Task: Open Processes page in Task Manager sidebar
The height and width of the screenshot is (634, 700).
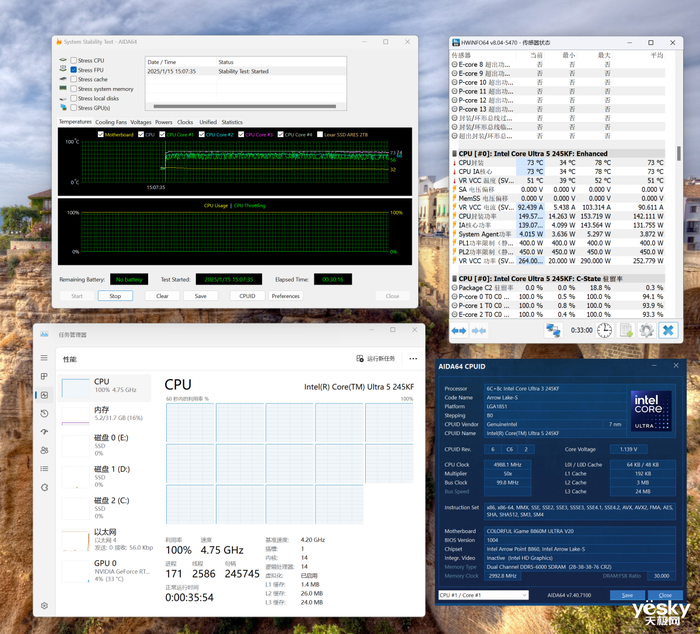Action: click(x=44, y=376)
